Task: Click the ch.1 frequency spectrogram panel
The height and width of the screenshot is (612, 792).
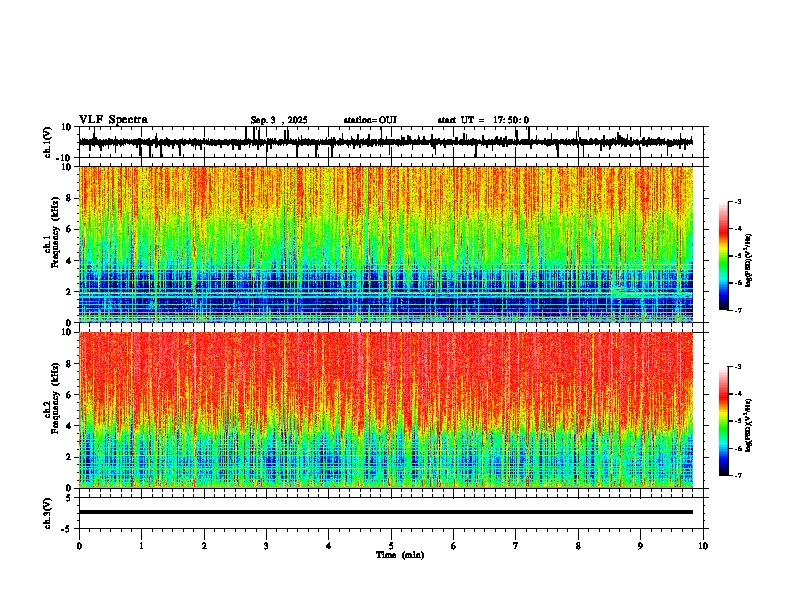Action: point(386,244)
